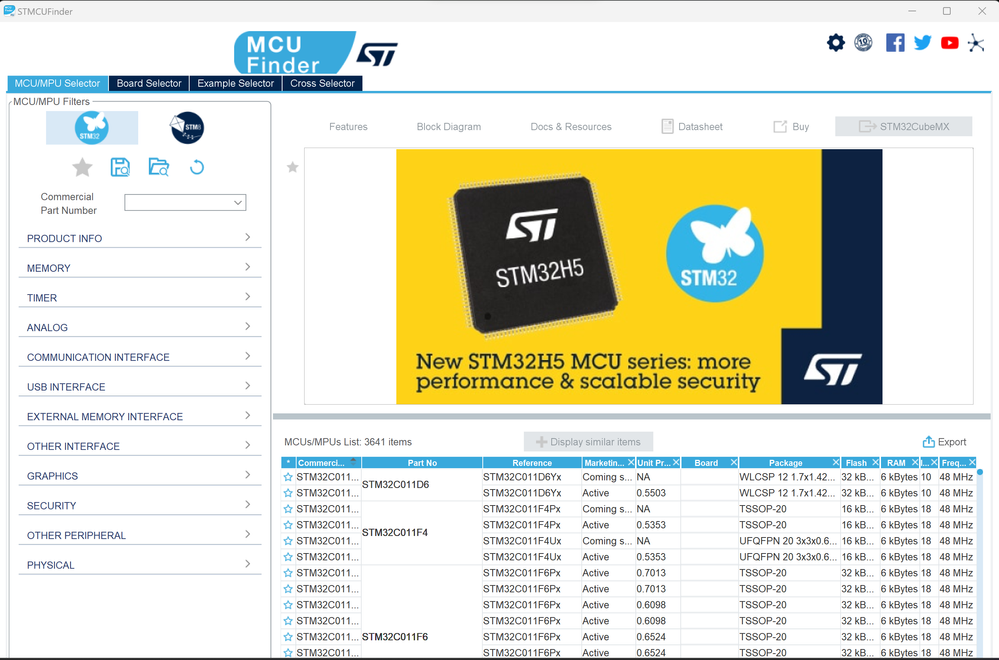Expand the COMMUNICATION INTERFACE filter section
The width and height of the screenshot is (999, 660).
pyautogui.click(x=140, y=357)
